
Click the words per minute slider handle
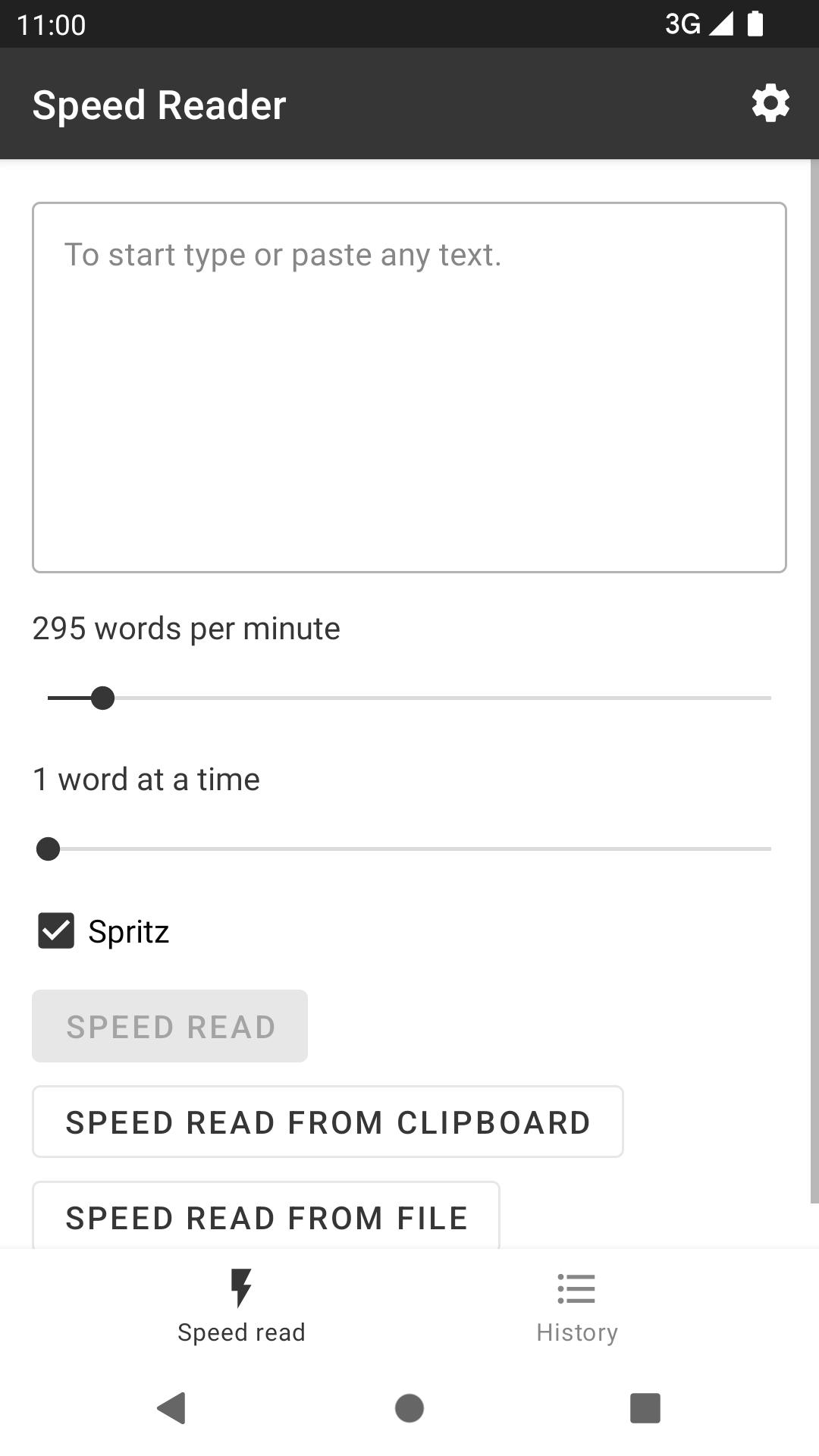coord(102,698)
